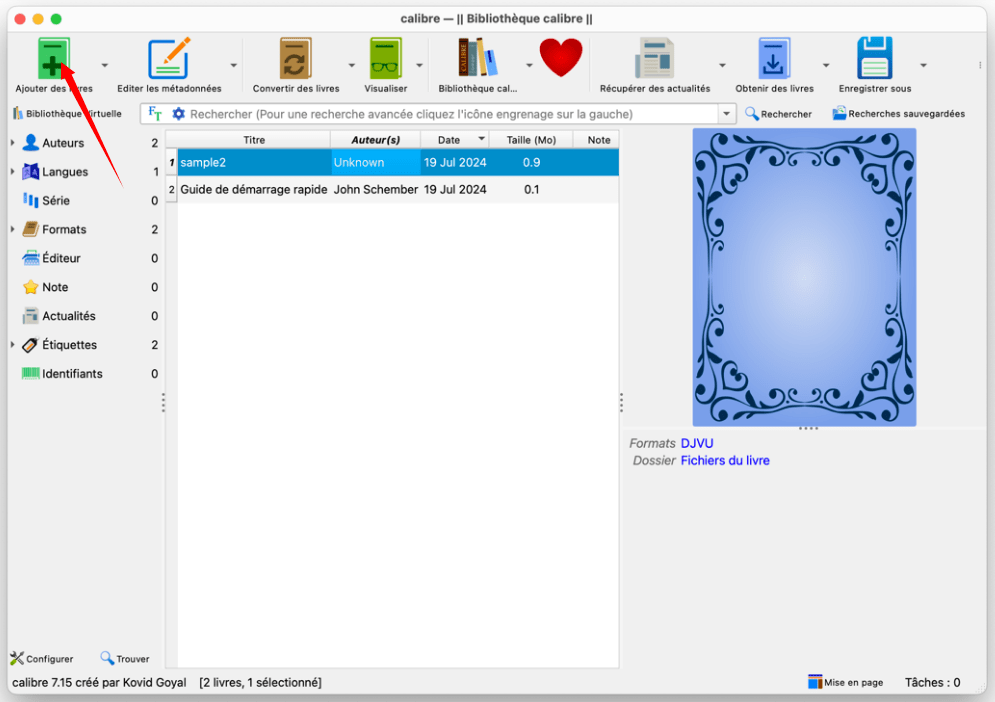995x702 pixels.
Task: Open dropdown arrow next to Récupérer des actualités
Action: coord(722,65)
